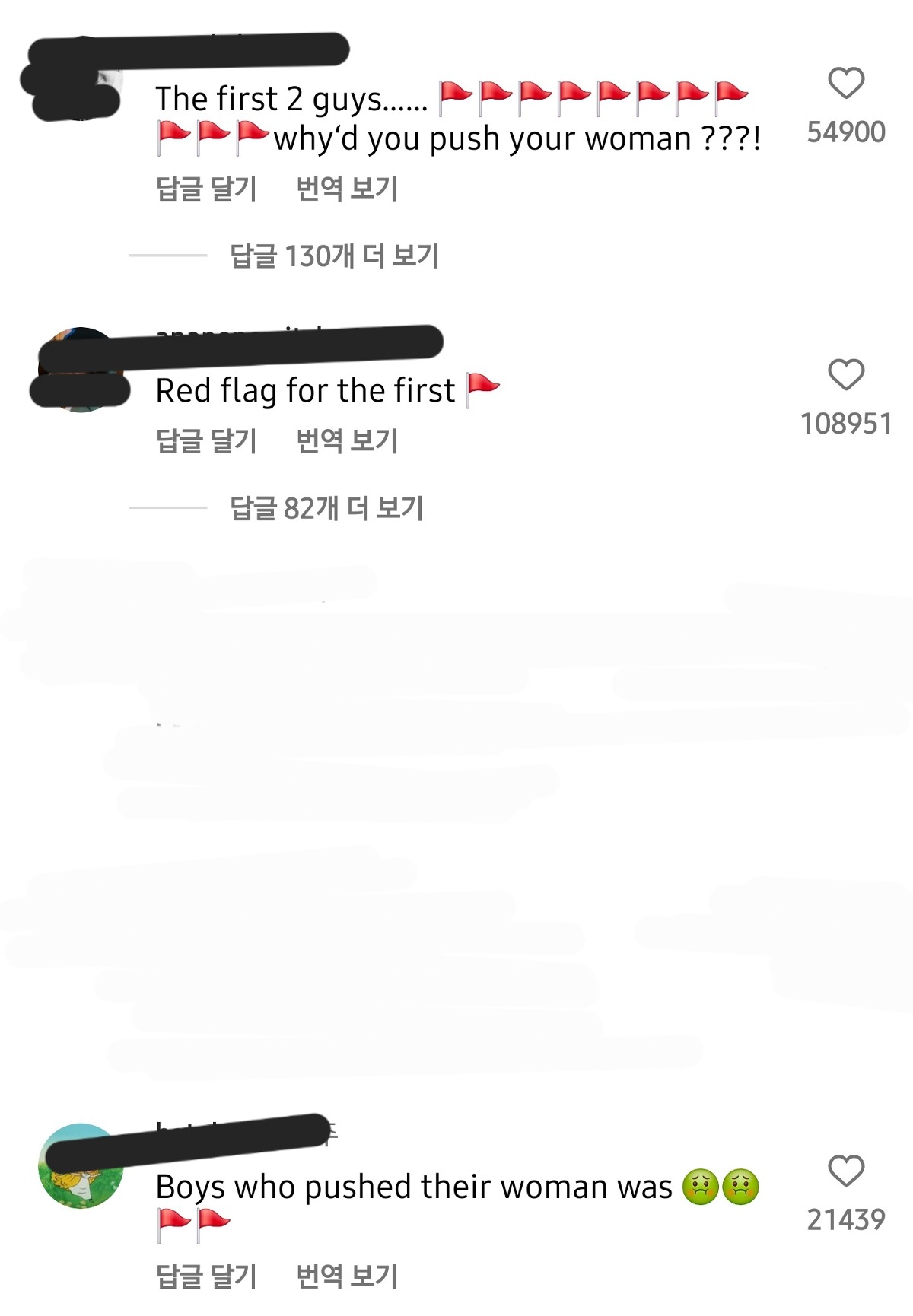
Task: Expand '답글 82개 더 보기' replies
Action: [326, 507]
